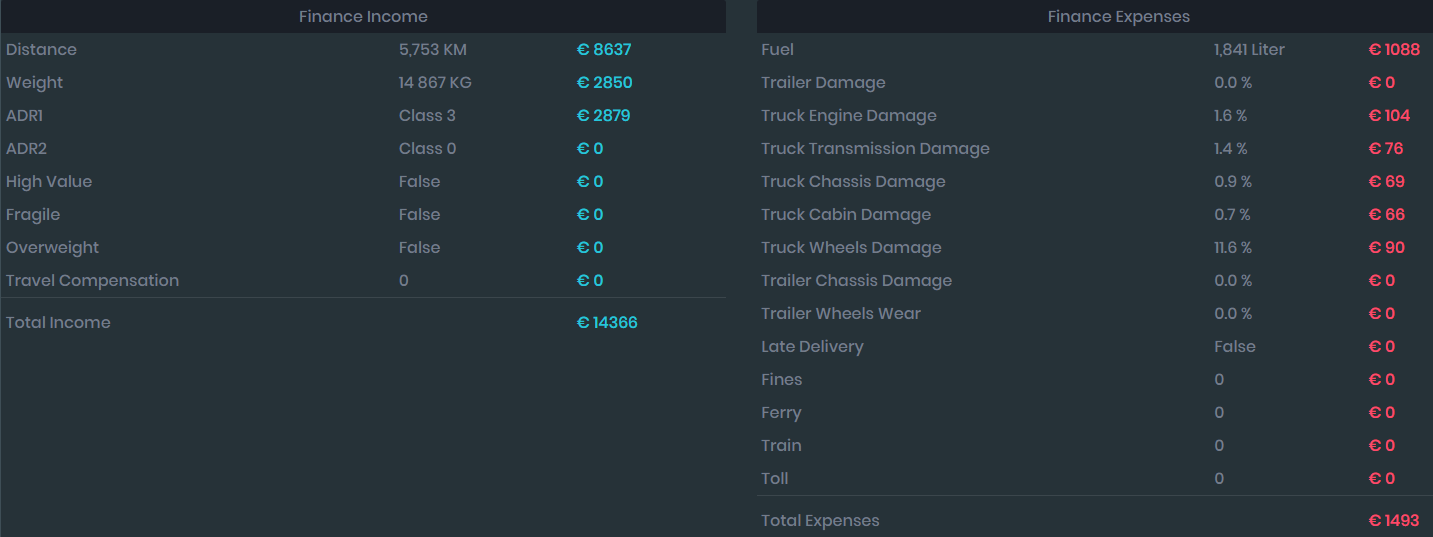This screenshot has width=1433, height=537.
Task: Select the Late Delivery row label
Action: click(811, 347)
